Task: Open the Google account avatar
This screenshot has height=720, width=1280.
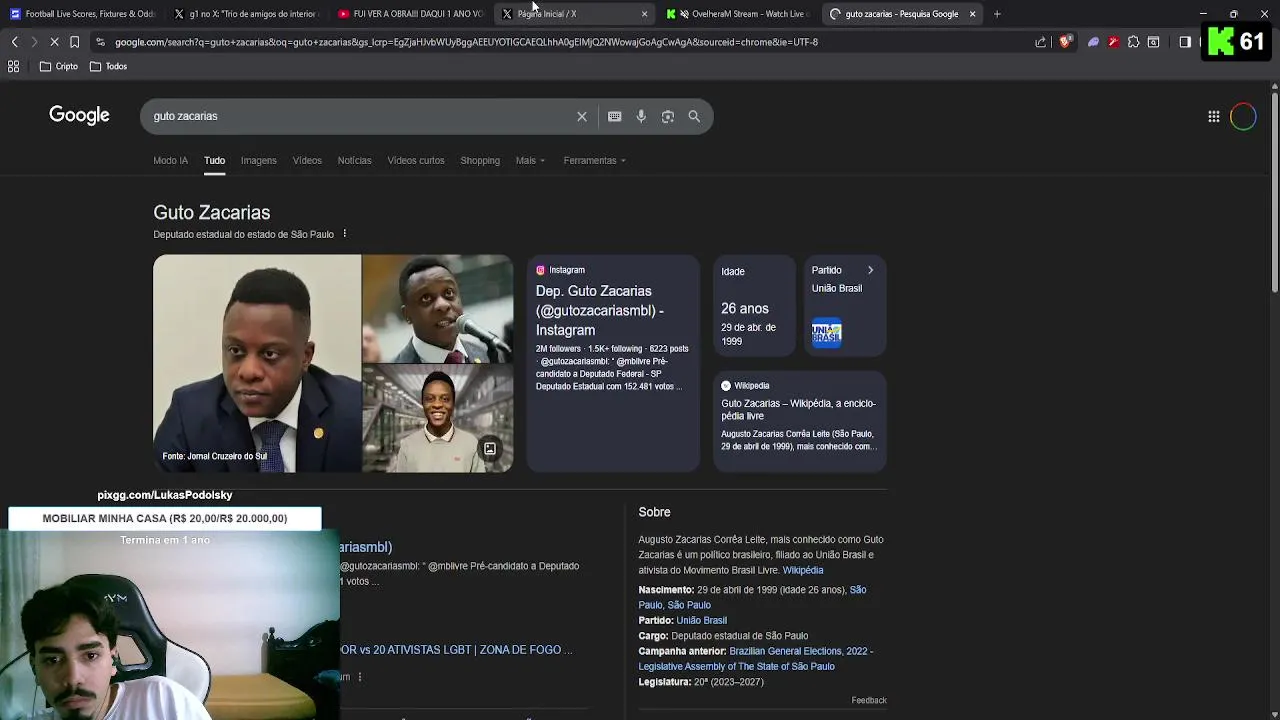Action: (1243, 116)
